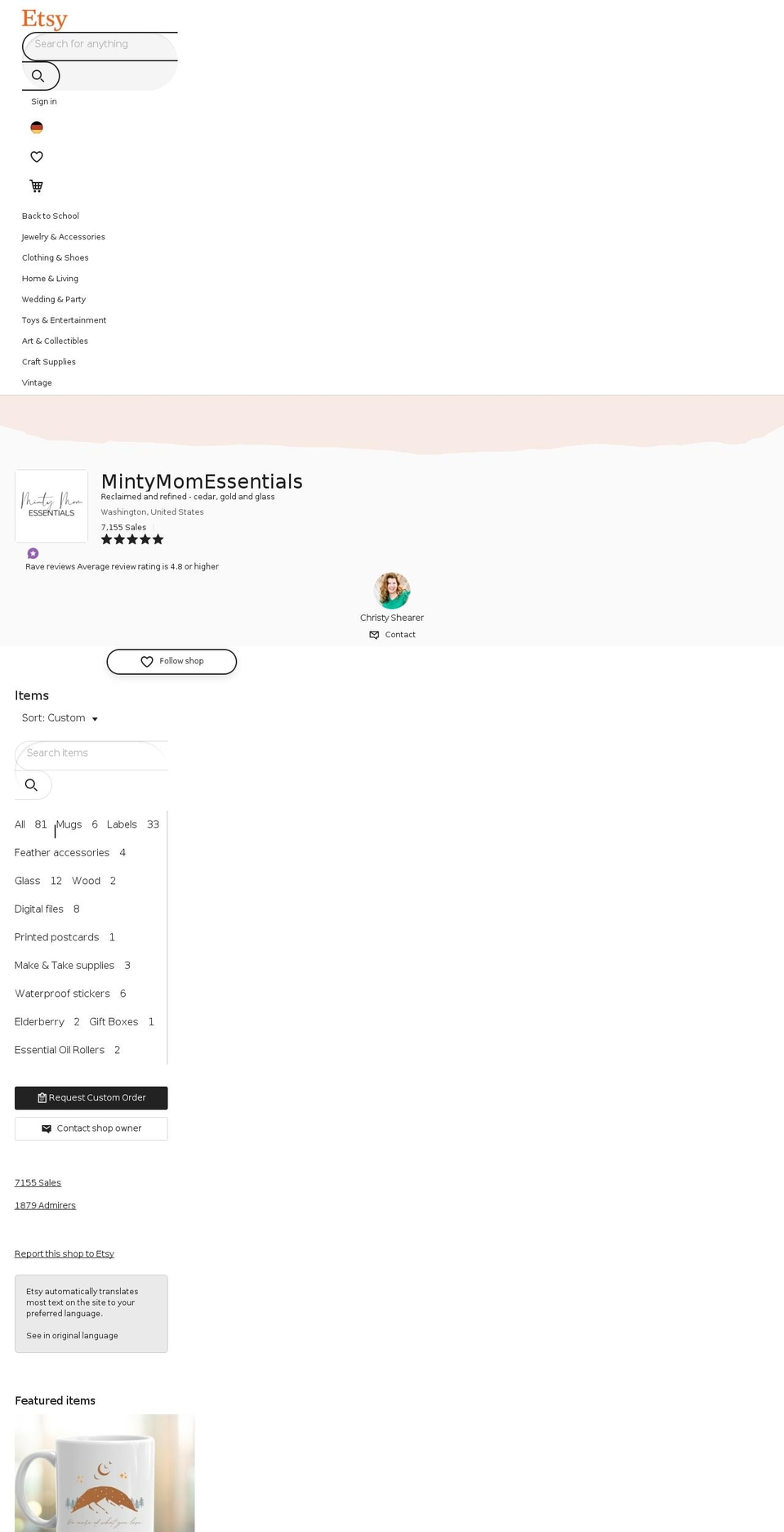Open favorites via the heart icon
The image size is (784, 1532).
coord(36,156)
